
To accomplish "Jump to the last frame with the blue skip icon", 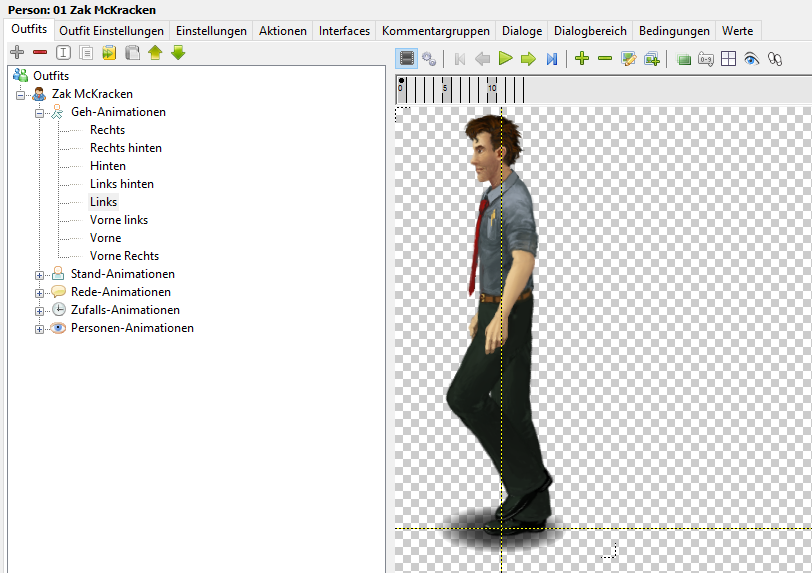I will pyautogui.click(x=552, y=59).
